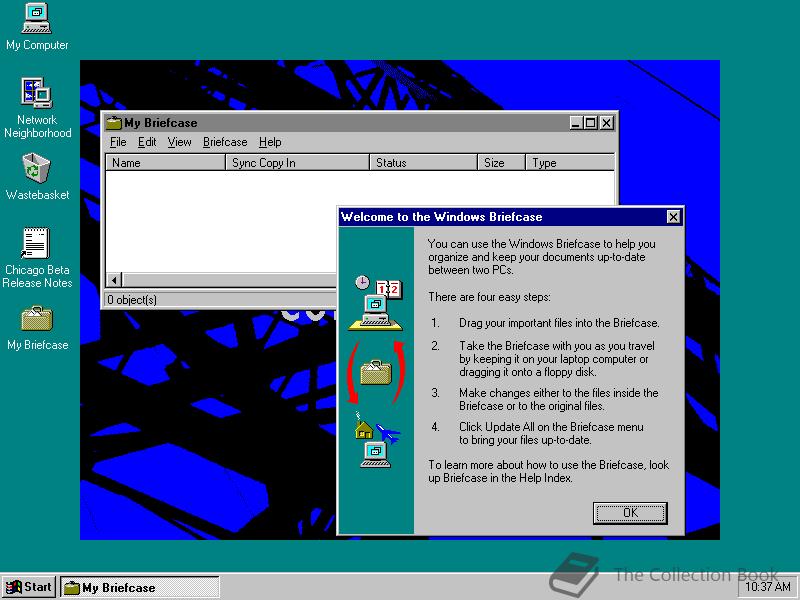Maximize the My Briefcase window
The image size is (800, 600).
pyautogui.click(x=591, y=123)
